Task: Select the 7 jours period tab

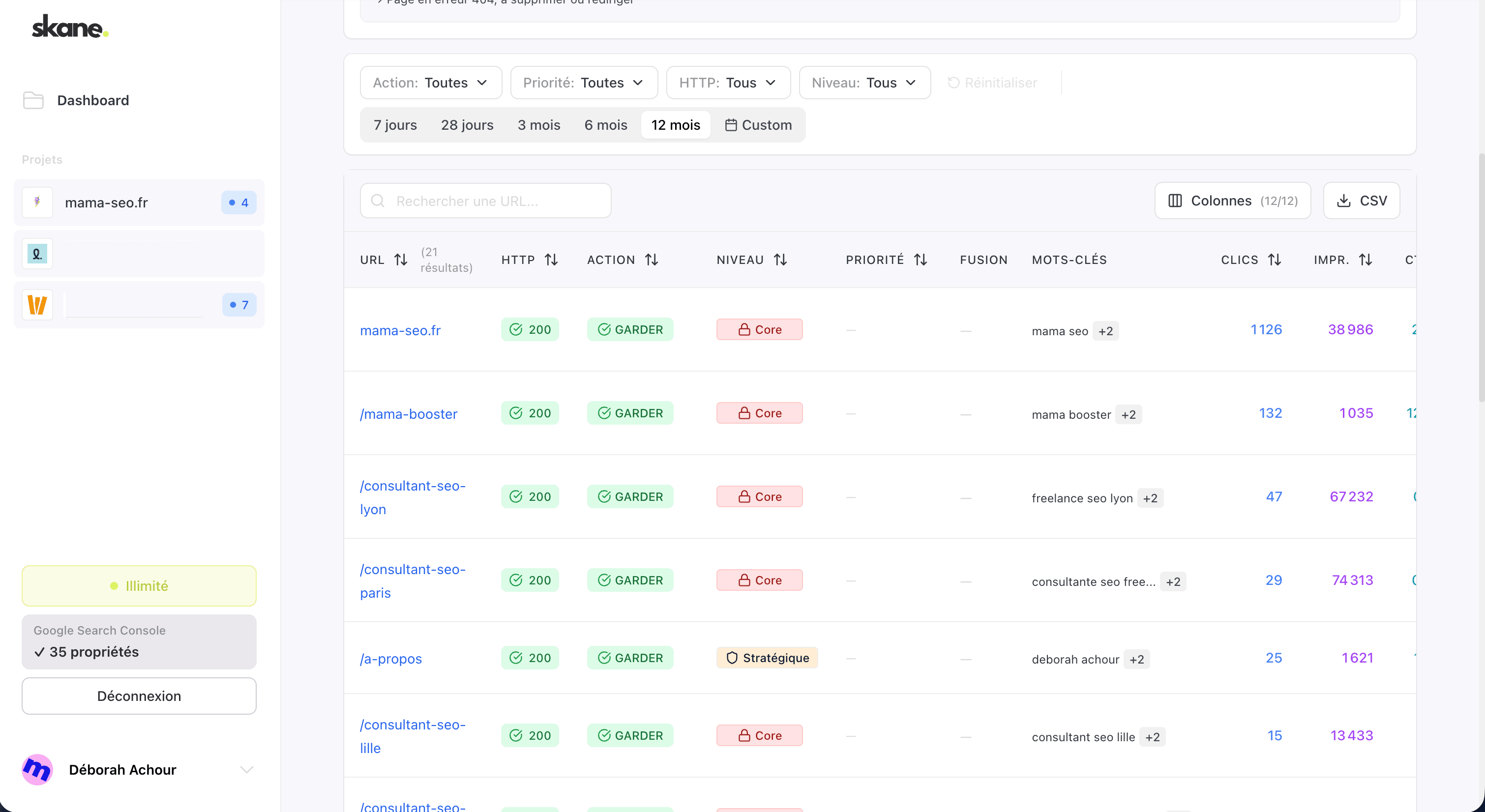Action: [x=395, y=125]
